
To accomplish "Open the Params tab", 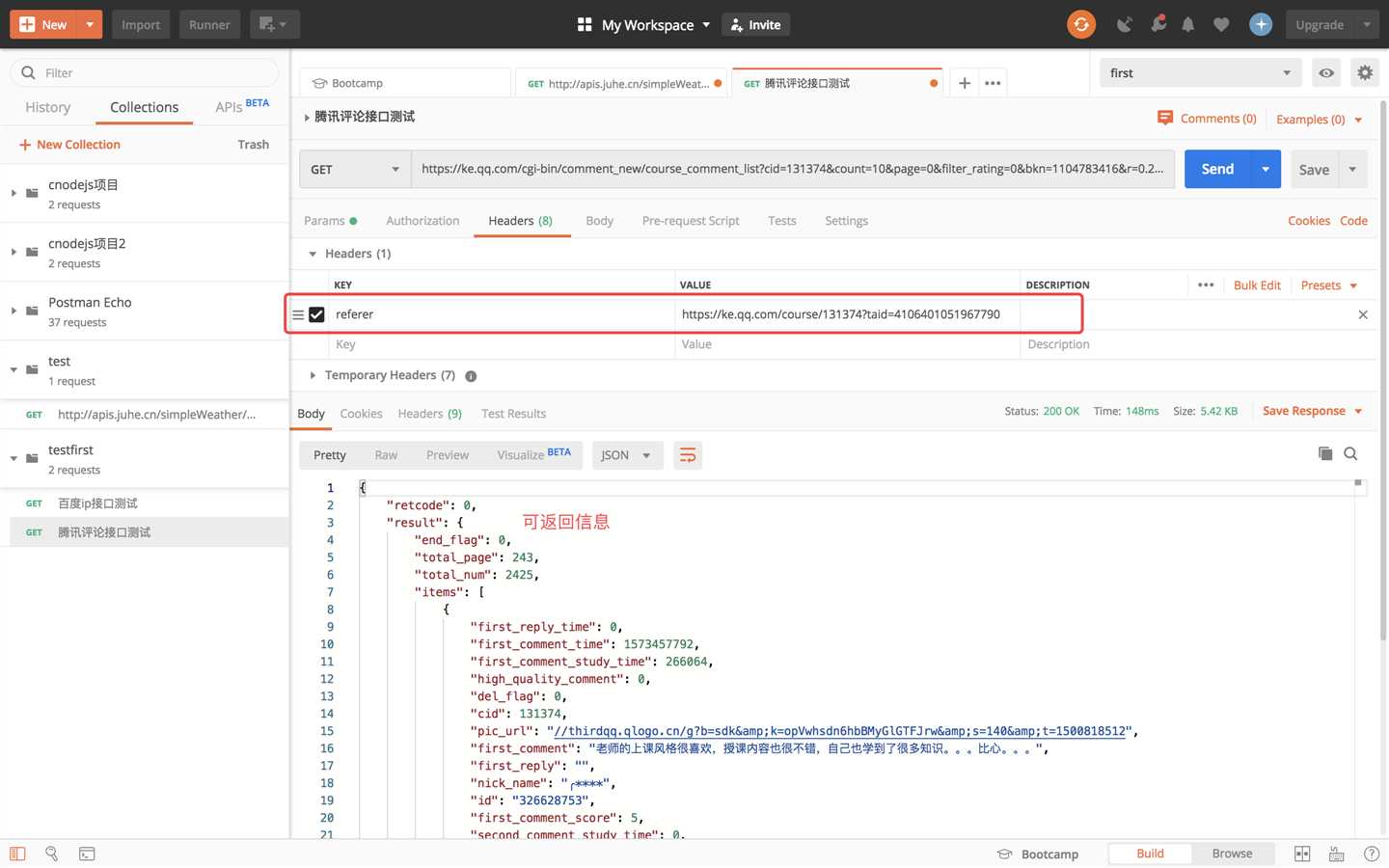I will pos(330,221).
